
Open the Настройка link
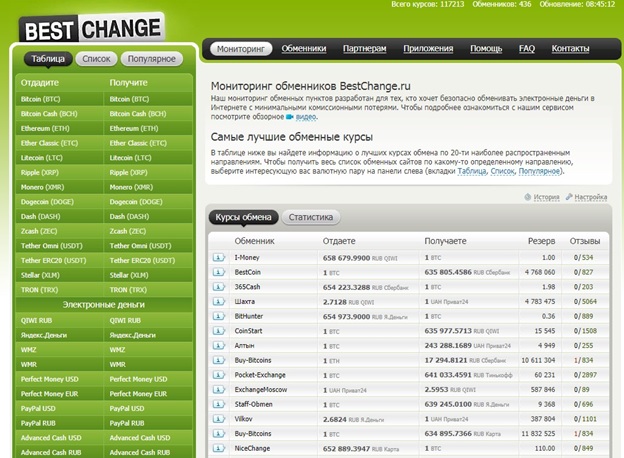point(591,197)
